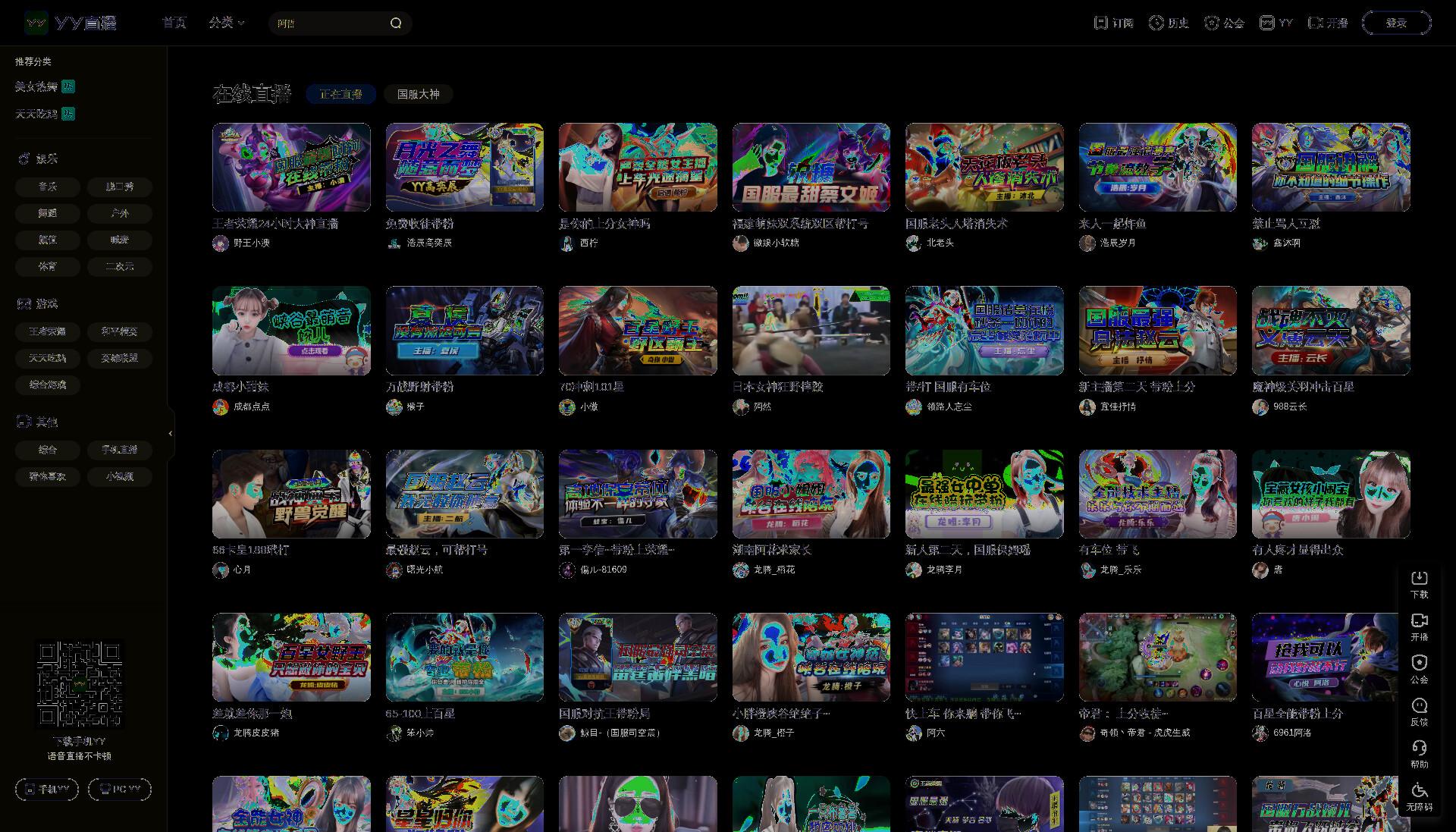1456x832 pixels.
Task: Open 订阅 subscriptions icon
Action: point(1101,23)
